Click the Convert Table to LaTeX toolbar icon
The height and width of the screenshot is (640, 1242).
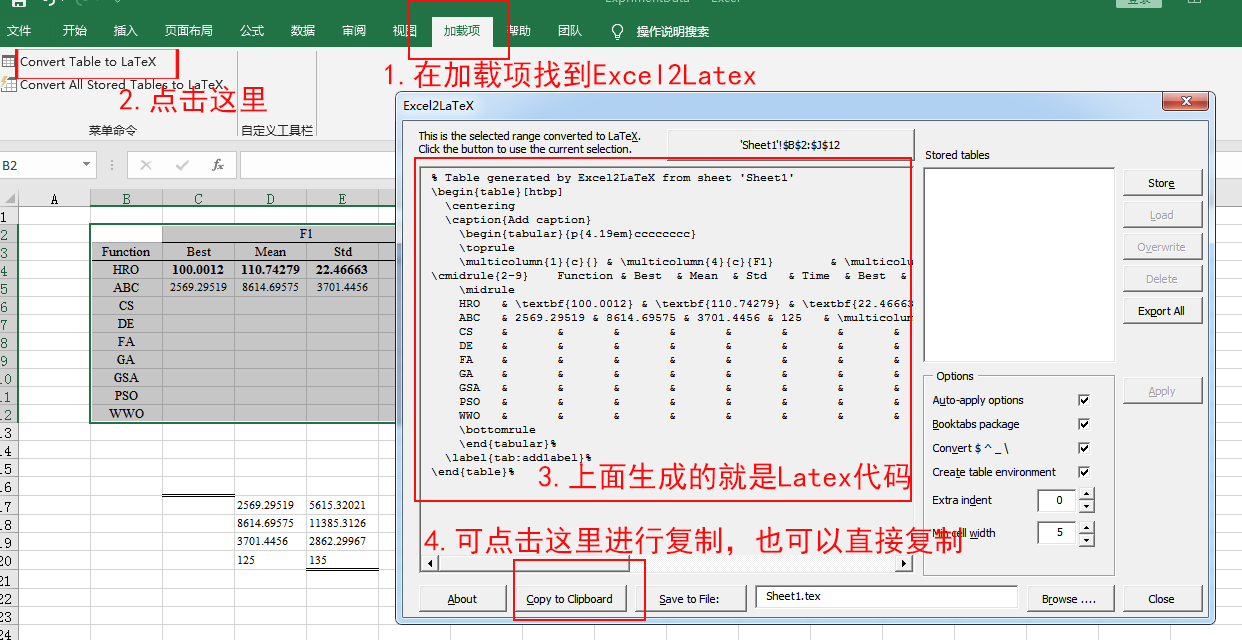[9, 61]
